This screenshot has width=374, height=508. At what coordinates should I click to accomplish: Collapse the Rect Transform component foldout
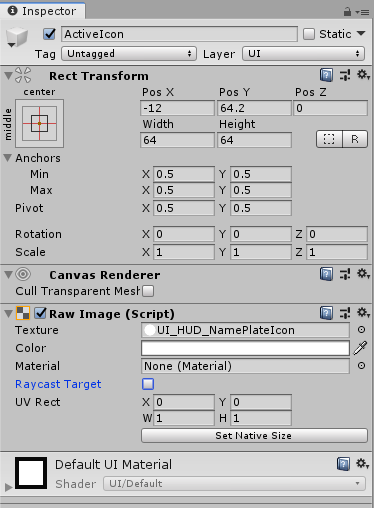tap(8, 76)
